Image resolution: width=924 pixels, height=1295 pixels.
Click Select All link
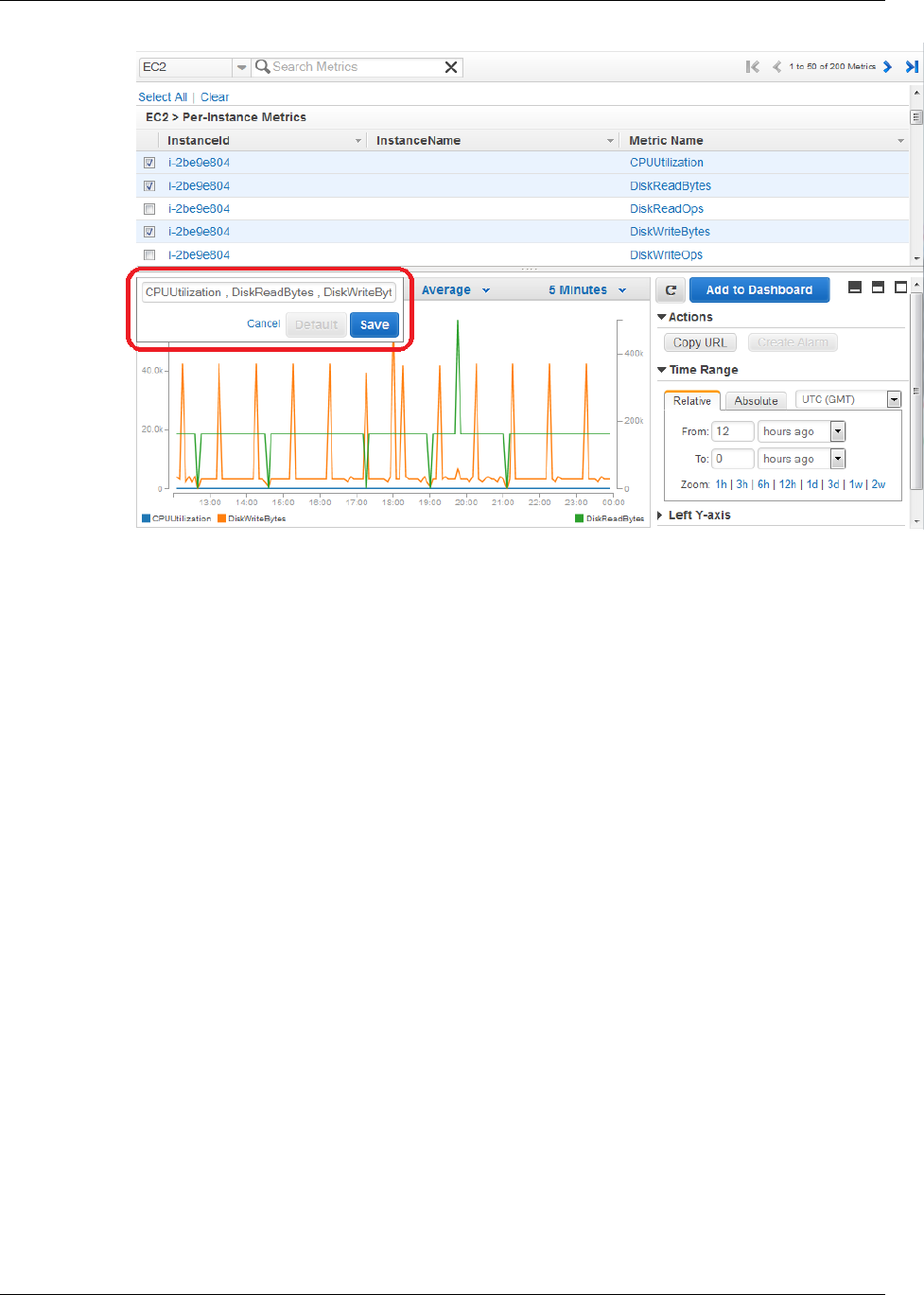(x=163, y=97)
